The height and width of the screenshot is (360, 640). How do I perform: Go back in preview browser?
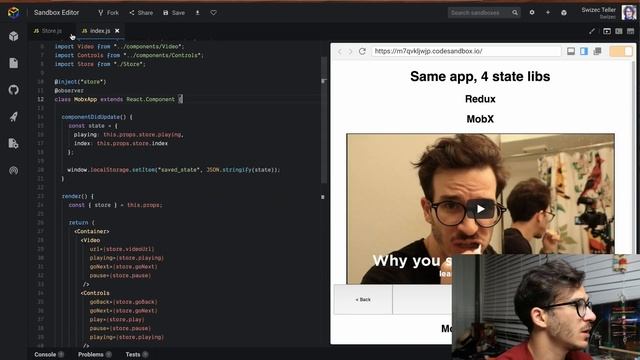click(x=340, y=51)
